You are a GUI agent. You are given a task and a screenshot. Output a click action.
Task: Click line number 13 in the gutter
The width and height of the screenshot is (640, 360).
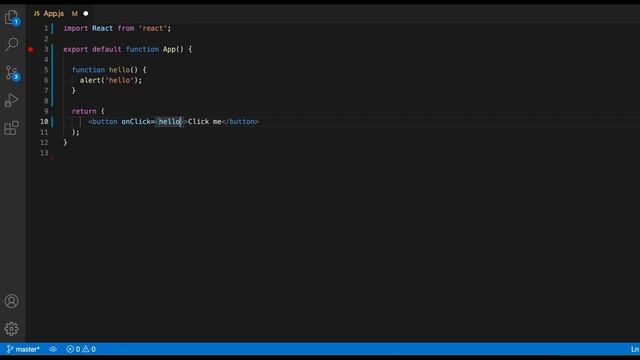(x=44, y=153)
